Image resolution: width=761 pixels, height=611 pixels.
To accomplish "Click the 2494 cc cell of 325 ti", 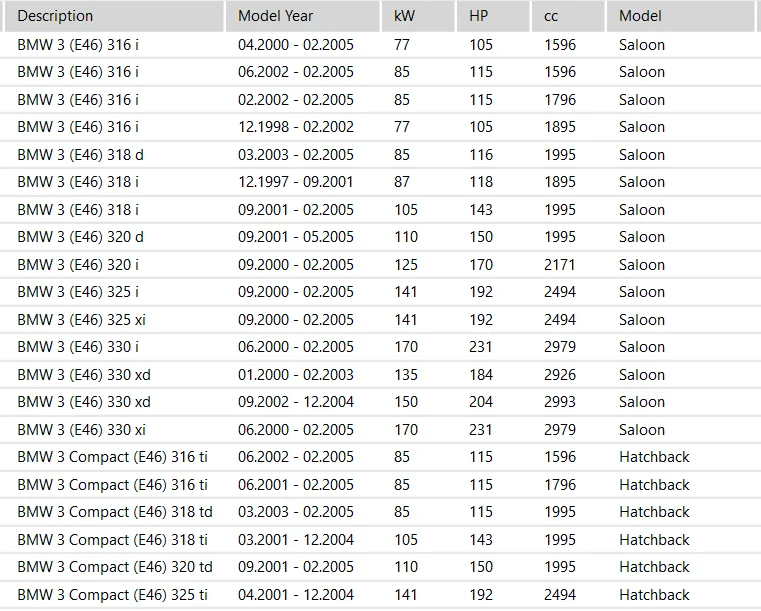I will (560, 594).
